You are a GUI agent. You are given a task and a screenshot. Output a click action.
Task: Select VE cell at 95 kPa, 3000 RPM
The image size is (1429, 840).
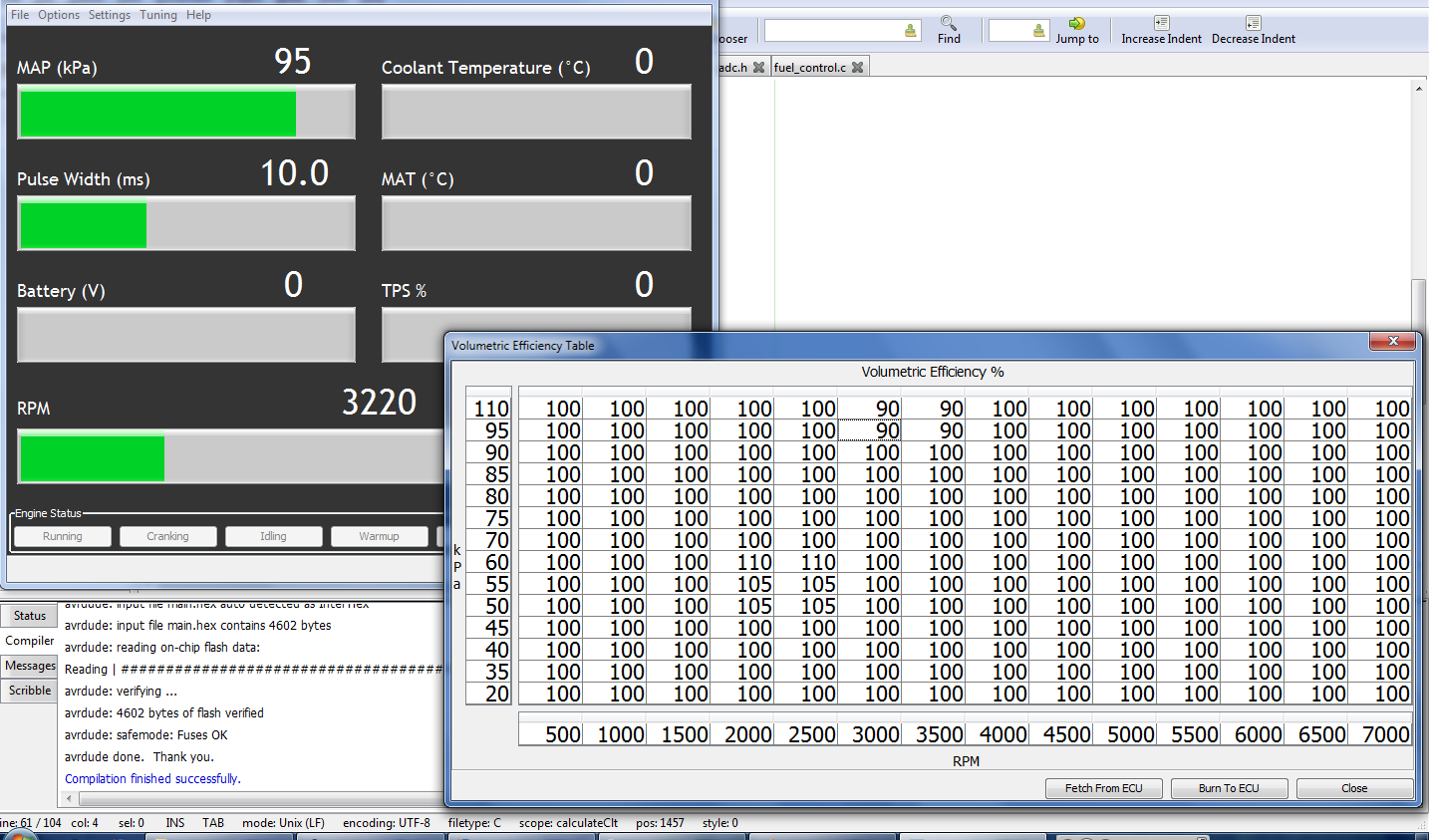click(x=870, y=430)
